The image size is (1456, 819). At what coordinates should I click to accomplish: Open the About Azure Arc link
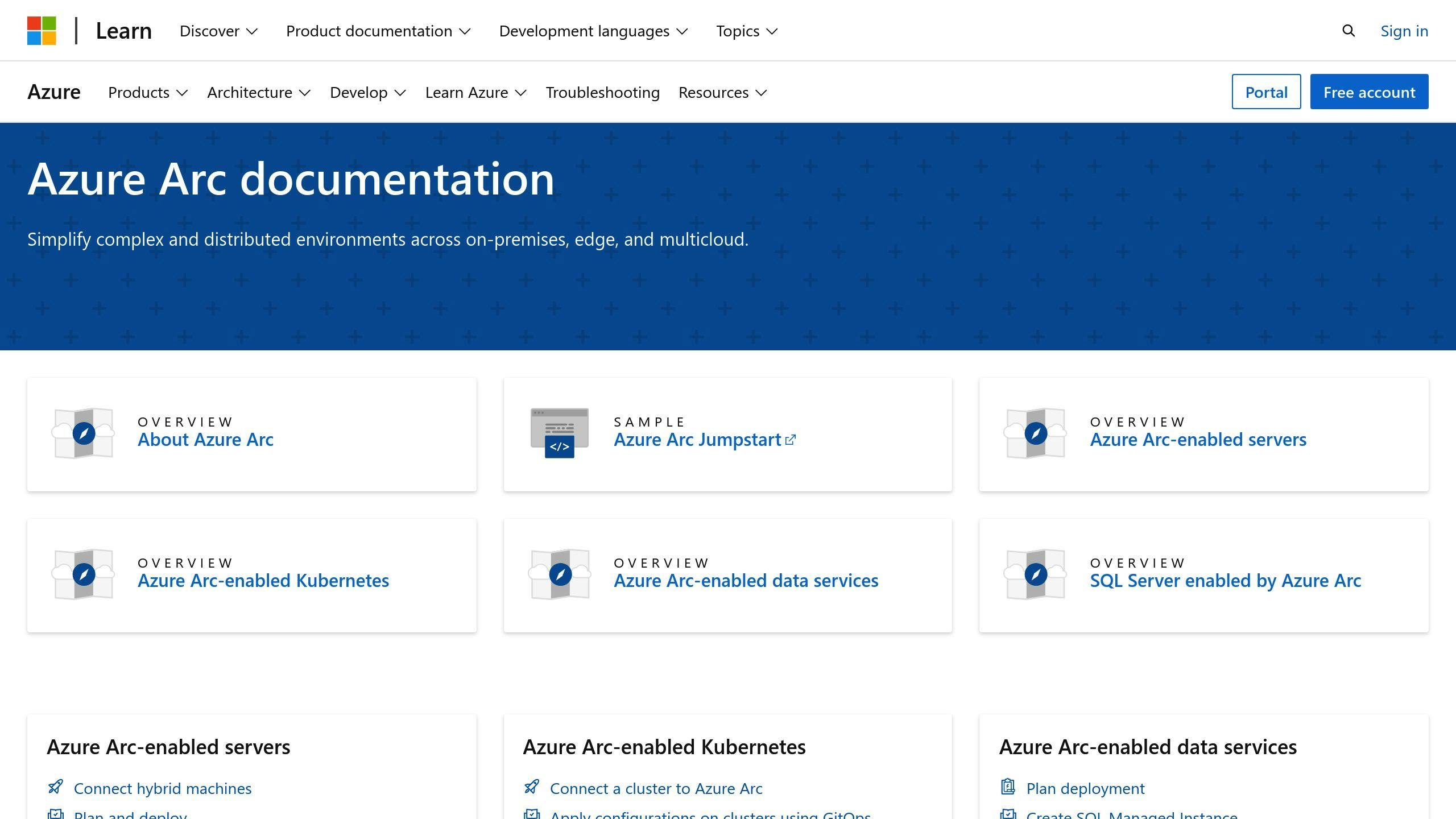pyautogui.click(x=205, y=440)
